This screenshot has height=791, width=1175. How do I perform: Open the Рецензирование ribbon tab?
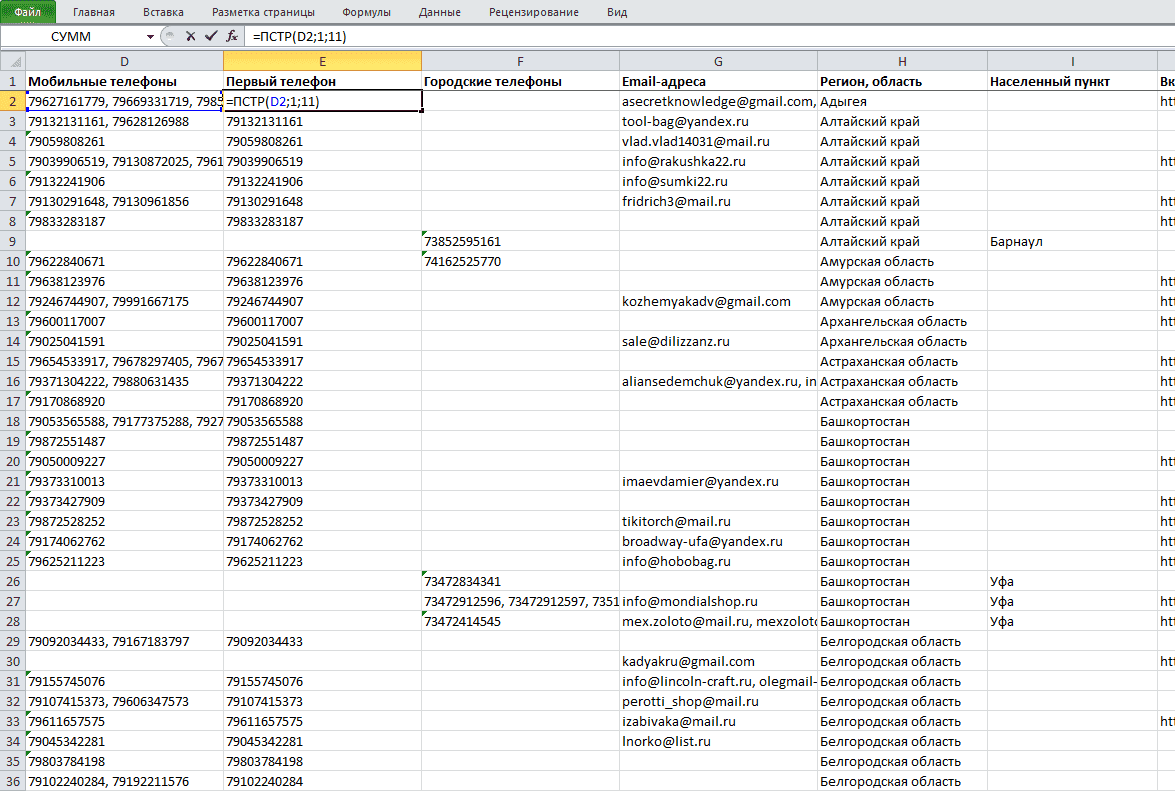tap(534, 12)
